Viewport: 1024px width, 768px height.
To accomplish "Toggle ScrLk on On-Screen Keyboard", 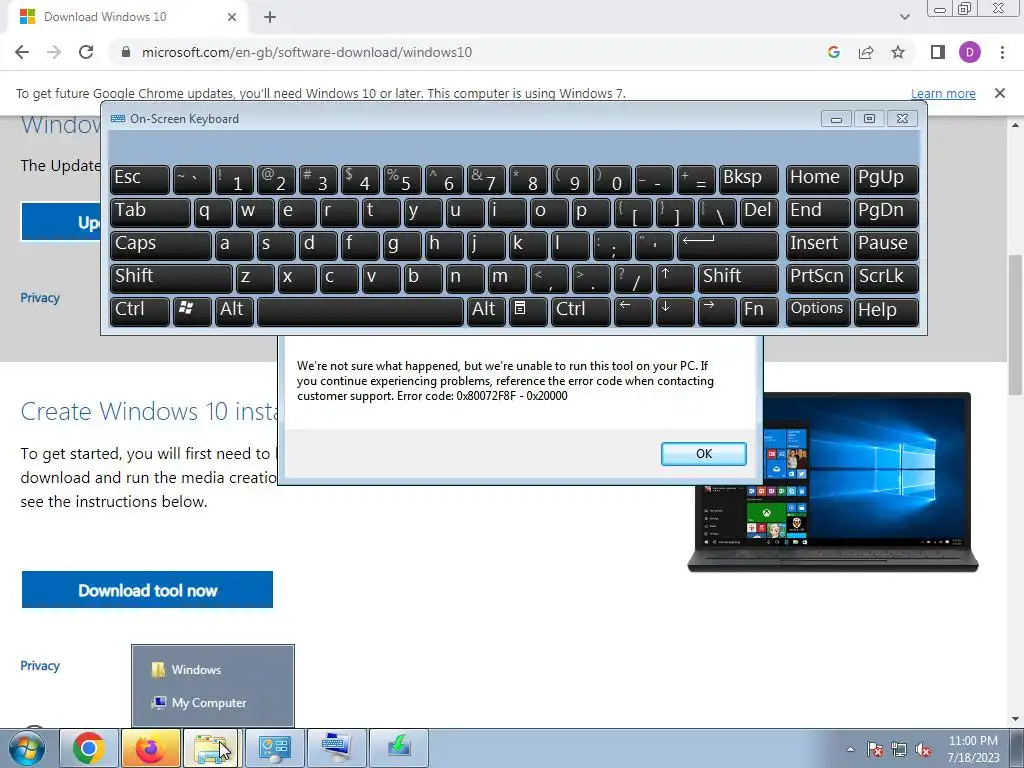I will coord(886,278).
